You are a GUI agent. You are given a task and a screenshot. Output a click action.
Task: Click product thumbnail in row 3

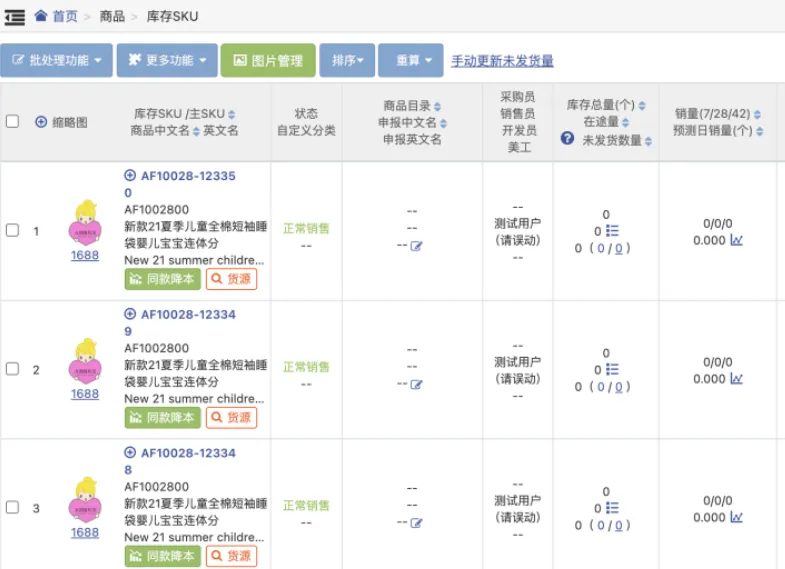[x=85, y=500]
